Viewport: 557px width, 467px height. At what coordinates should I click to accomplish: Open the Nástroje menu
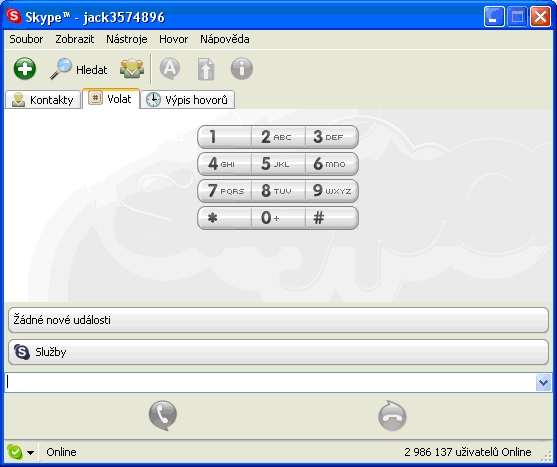(x=126, y=39)
